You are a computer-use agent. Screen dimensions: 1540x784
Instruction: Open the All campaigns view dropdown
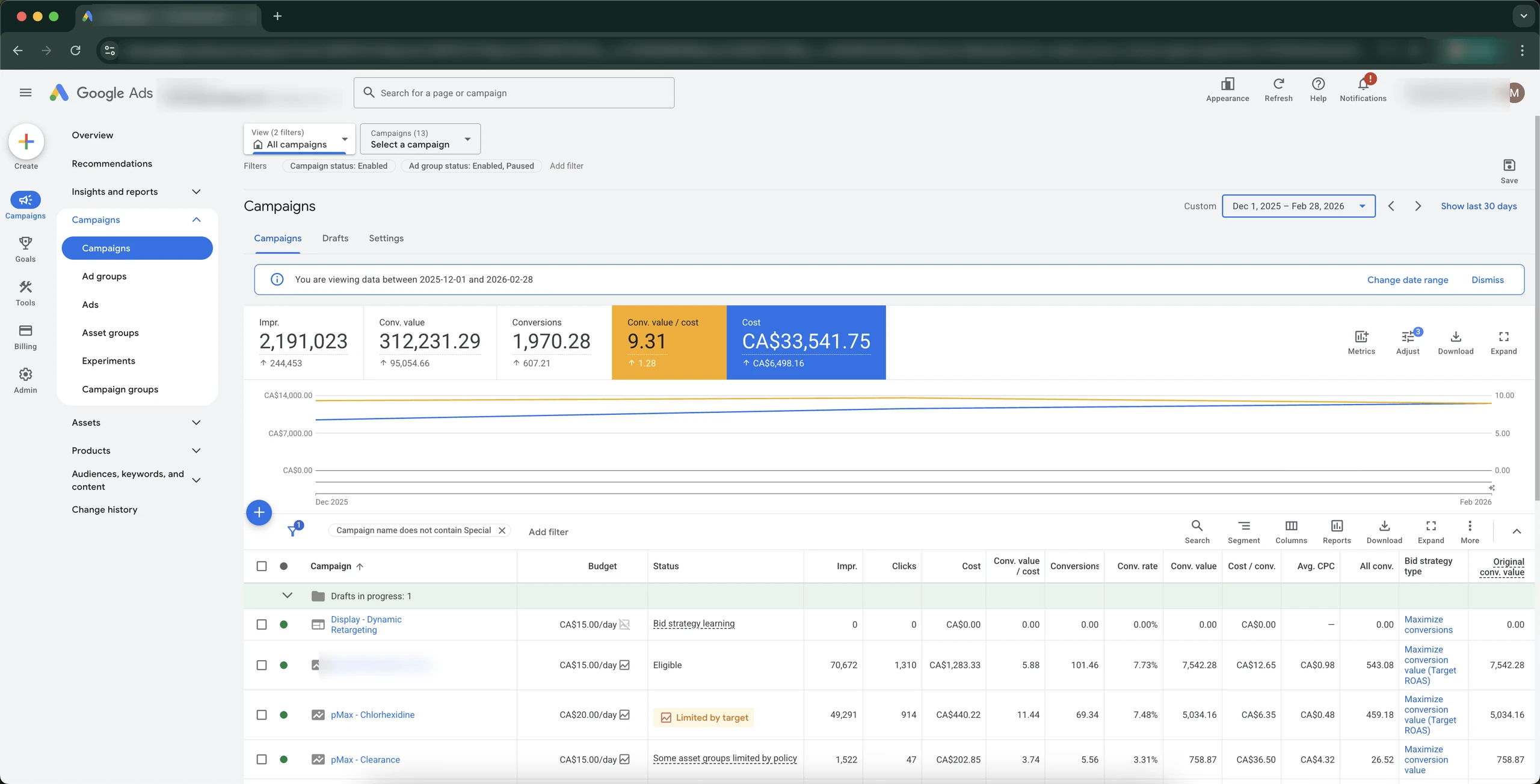coord(300,139)
